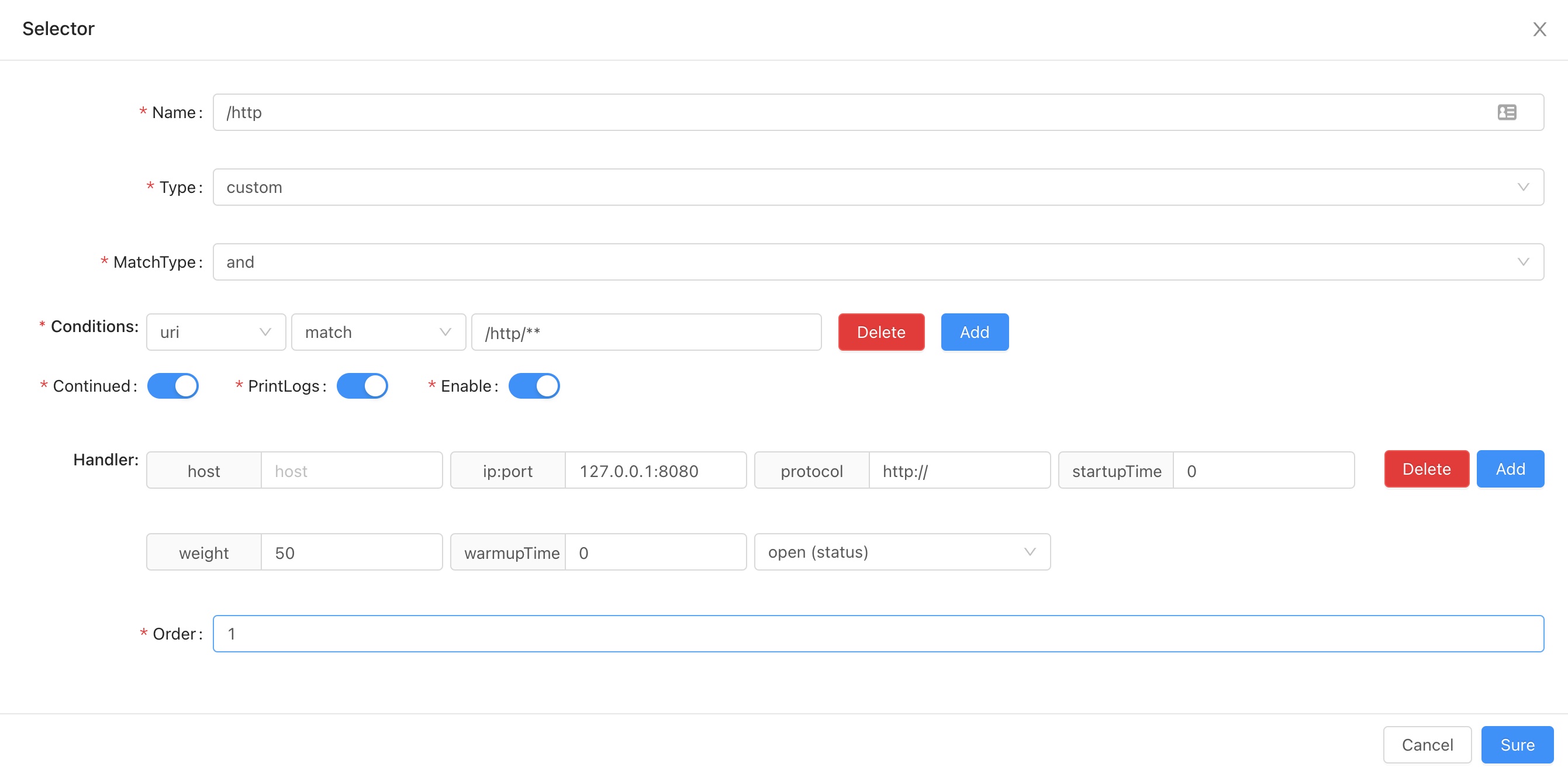
Task: Expand the MatchType dropdown showing and
Action: pyautogui.click(x=878, y=262)
